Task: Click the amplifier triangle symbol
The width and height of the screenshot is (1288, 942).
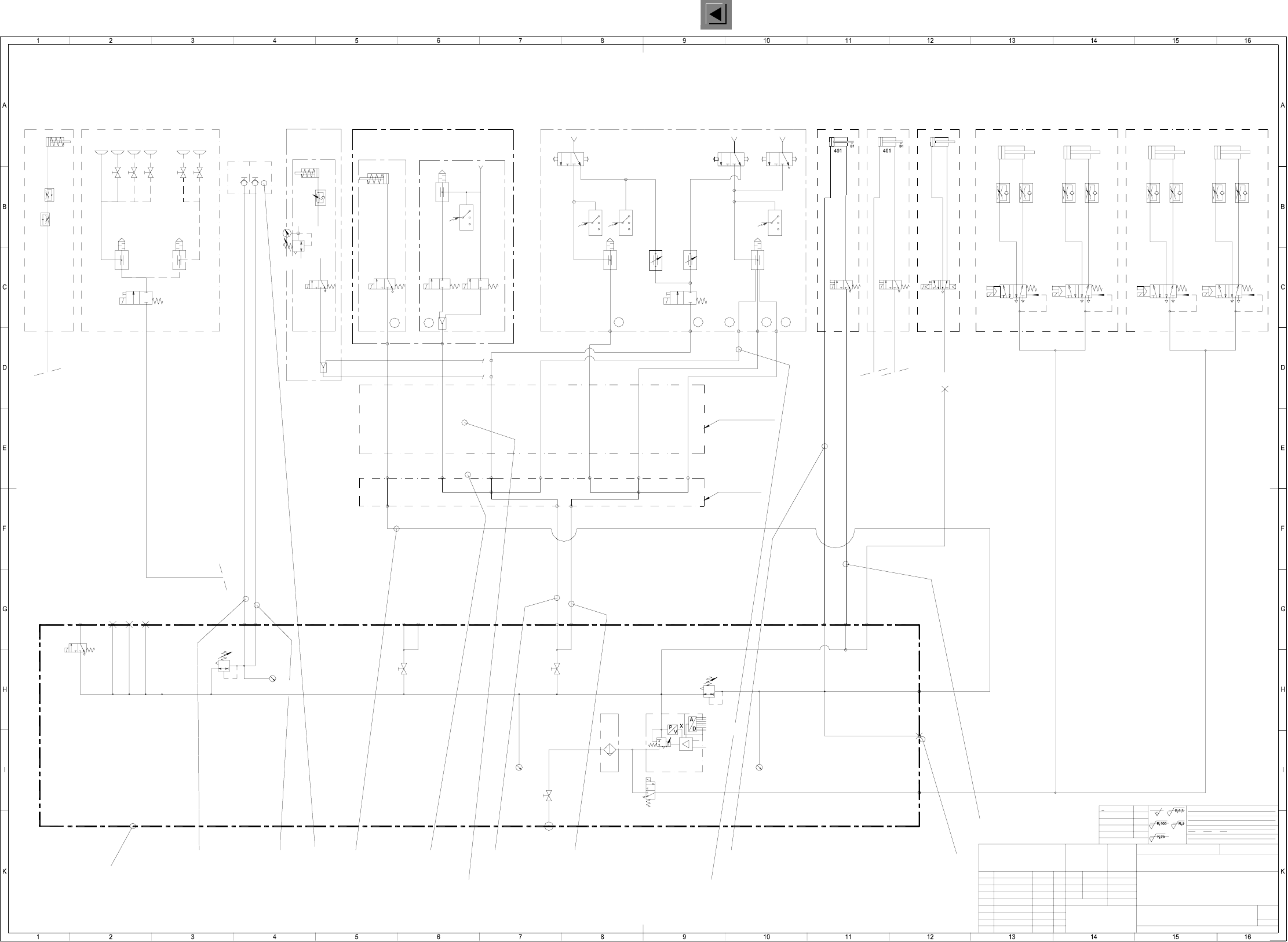Action: coord(686,744)
